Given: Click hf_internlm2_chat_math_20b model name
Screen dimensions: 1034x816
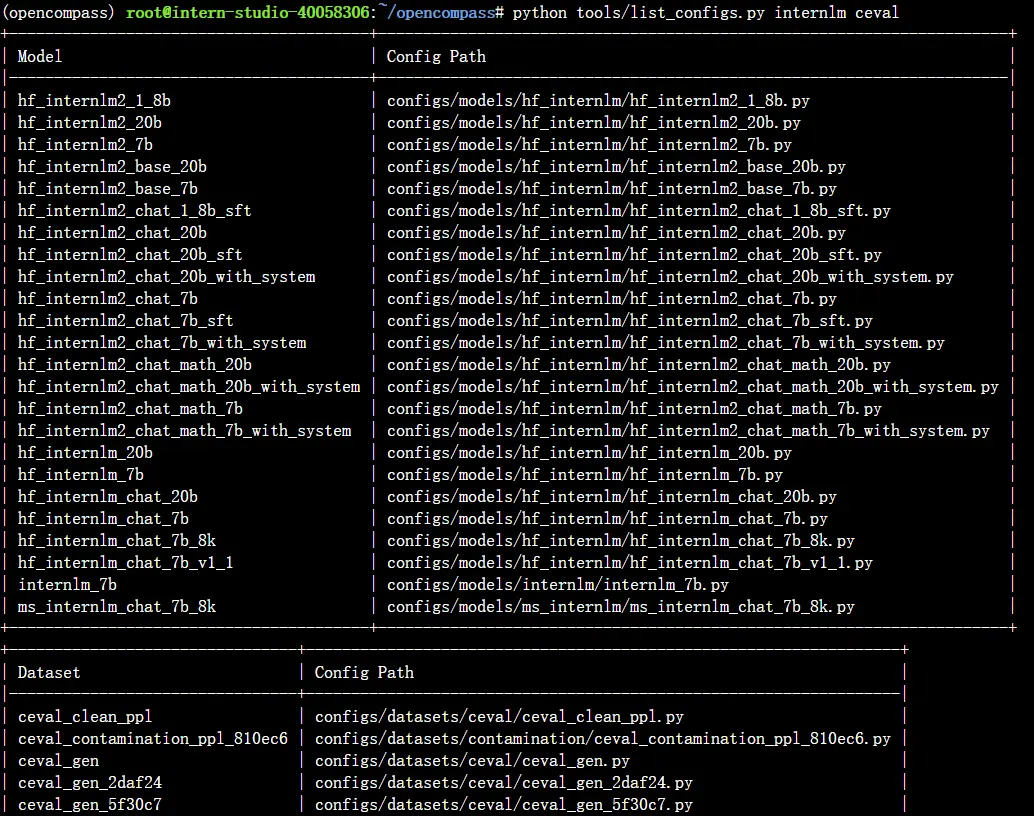Looking at the screenshot, I should (135, 364).
